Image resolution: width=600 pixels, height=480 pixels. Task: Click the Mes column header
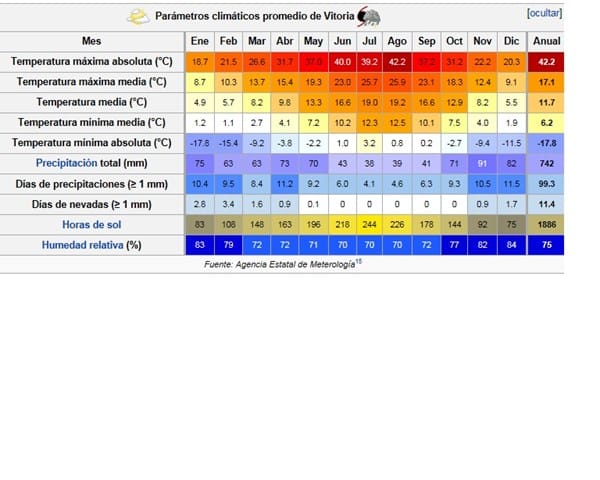pos(91,41)
